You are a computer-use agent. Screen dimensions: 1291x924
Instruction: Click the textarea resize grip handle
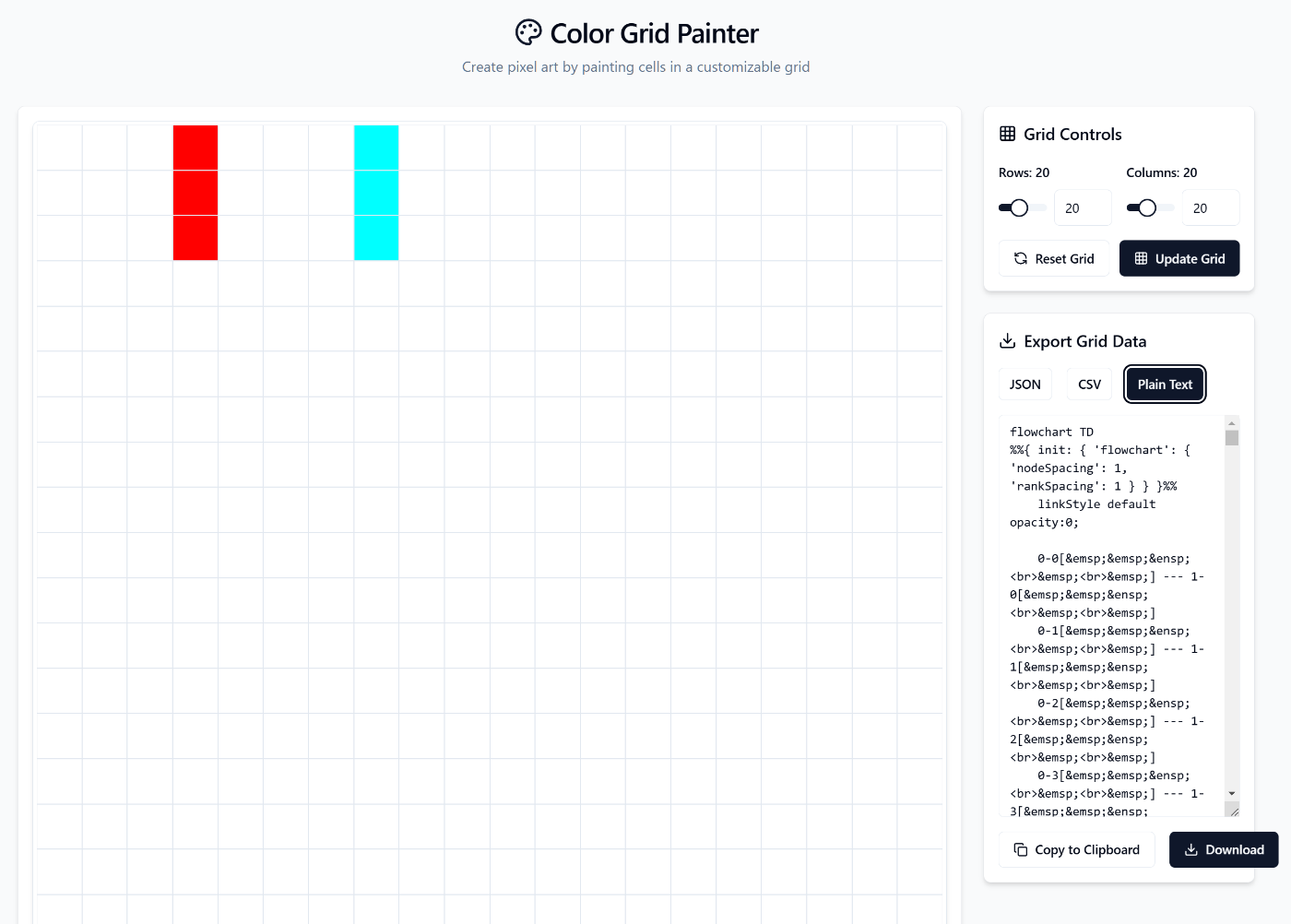pyautogui.click(x=1233, y=810)
